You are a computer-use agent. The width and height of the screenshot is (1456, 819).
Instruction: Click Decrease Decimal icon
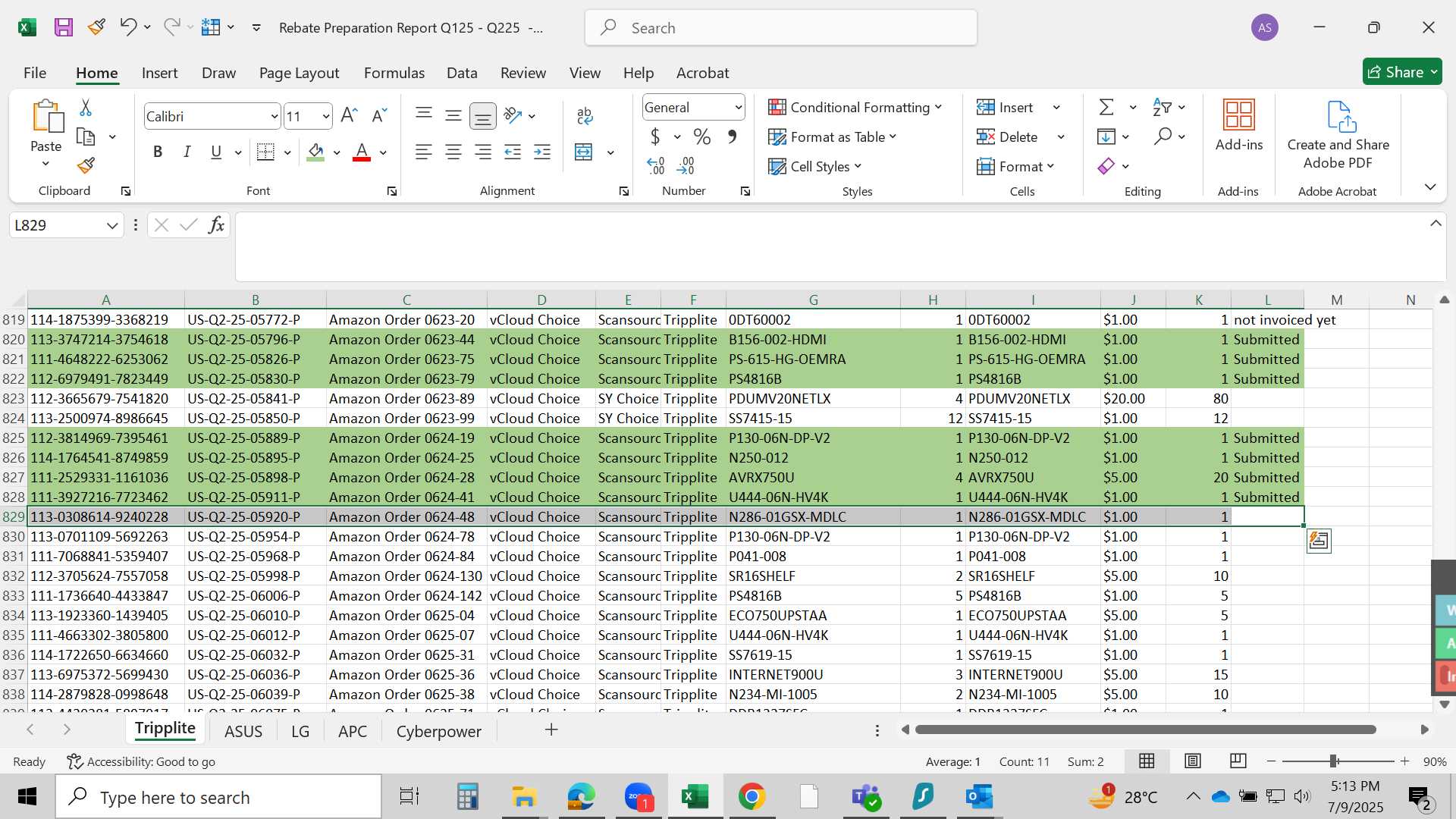tap(686, 165)
